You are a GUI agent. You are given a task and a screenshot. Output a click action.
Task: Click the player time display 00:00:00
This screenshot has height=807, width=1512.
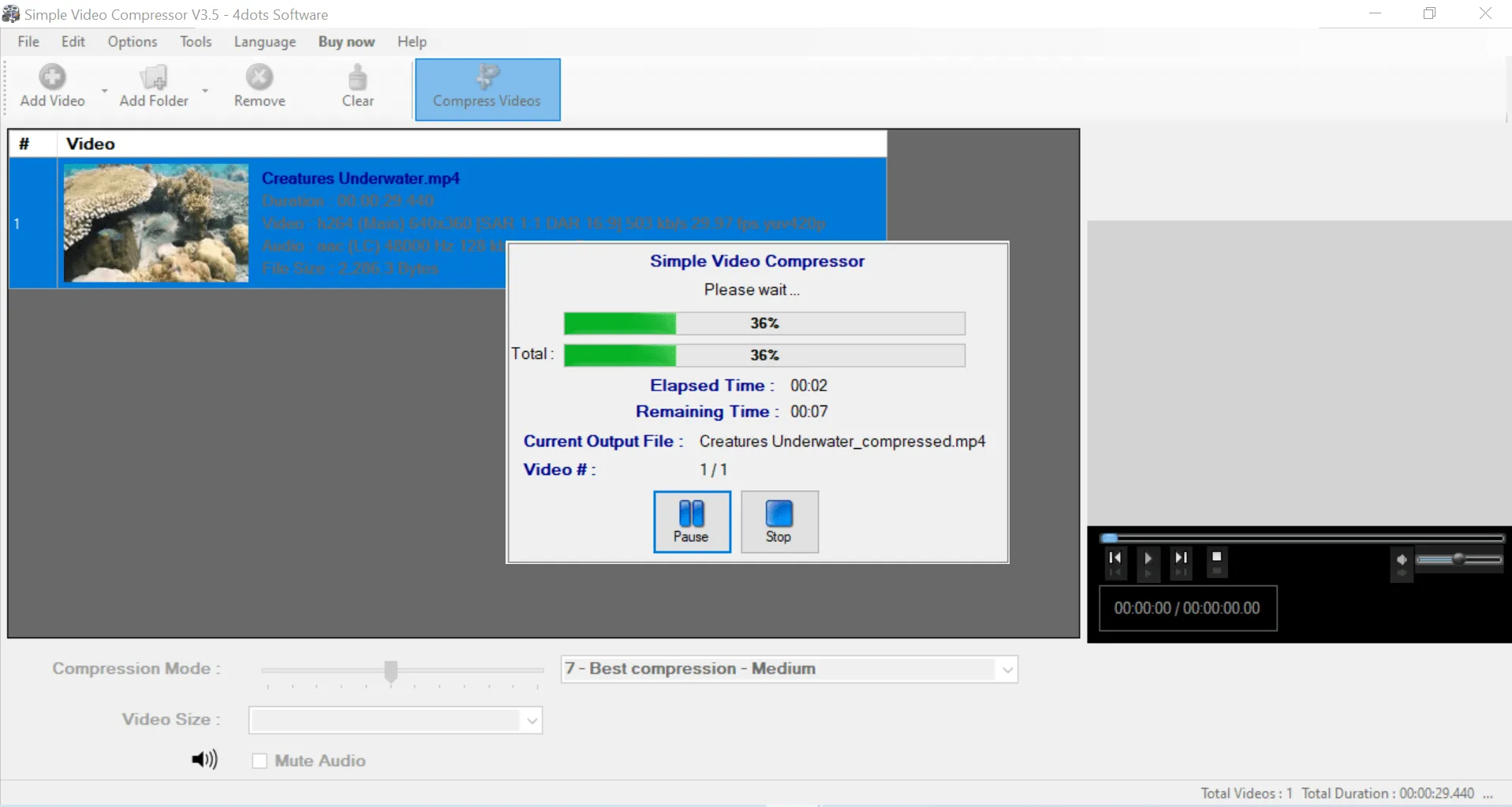1188,608
